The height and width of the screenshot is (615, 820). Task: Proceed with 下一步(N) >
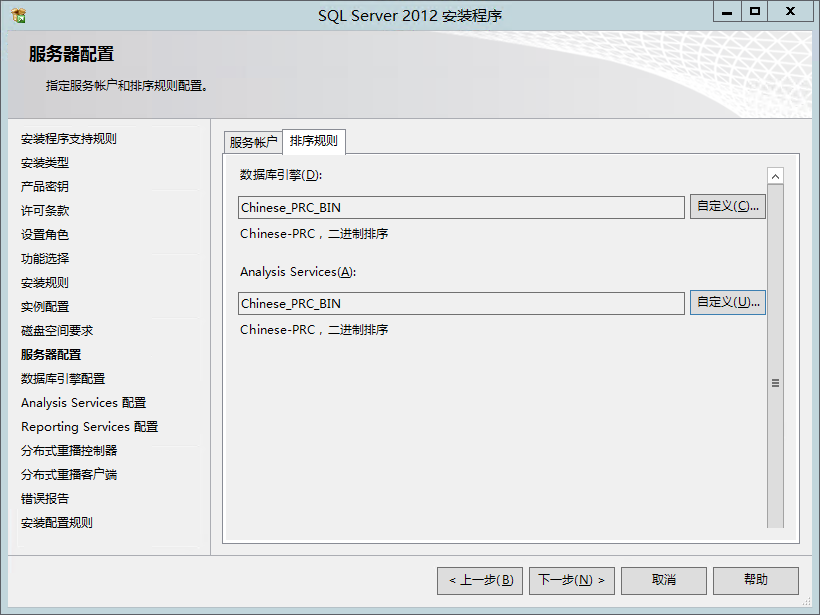(572, 580)
